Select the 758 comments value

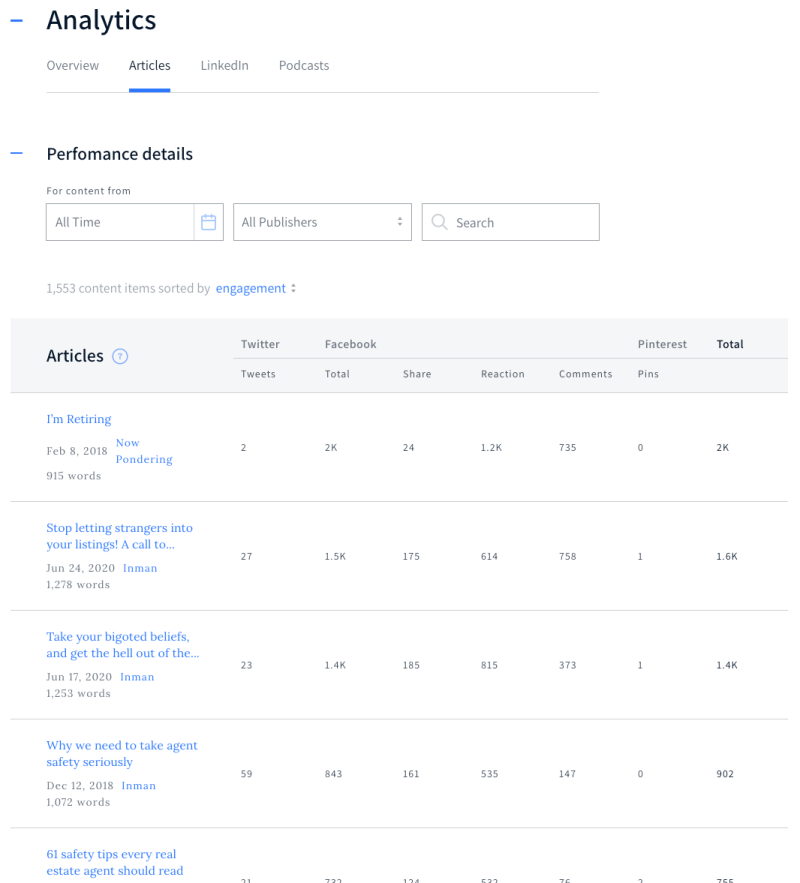(567, 556)
